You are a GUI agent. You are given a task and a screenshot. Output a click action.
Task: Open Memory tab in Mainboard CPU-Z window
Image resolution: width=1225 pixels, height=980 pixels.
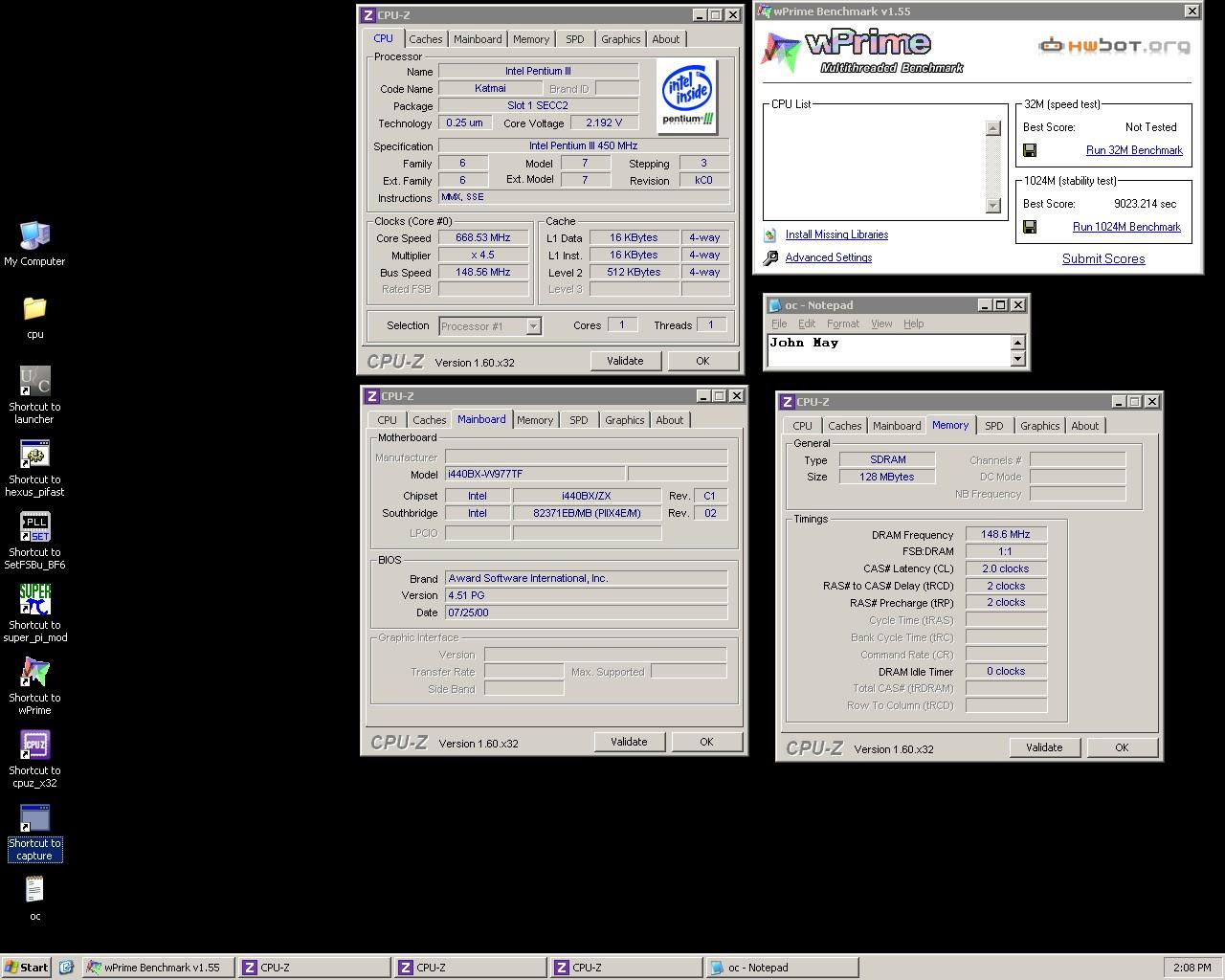[x=535, y=420]
